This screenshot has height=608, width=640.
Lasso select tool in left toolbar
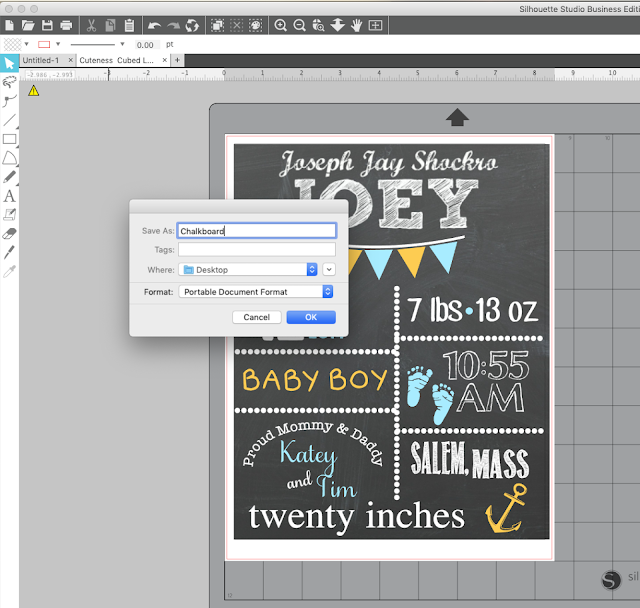click(x=9, y=82)
